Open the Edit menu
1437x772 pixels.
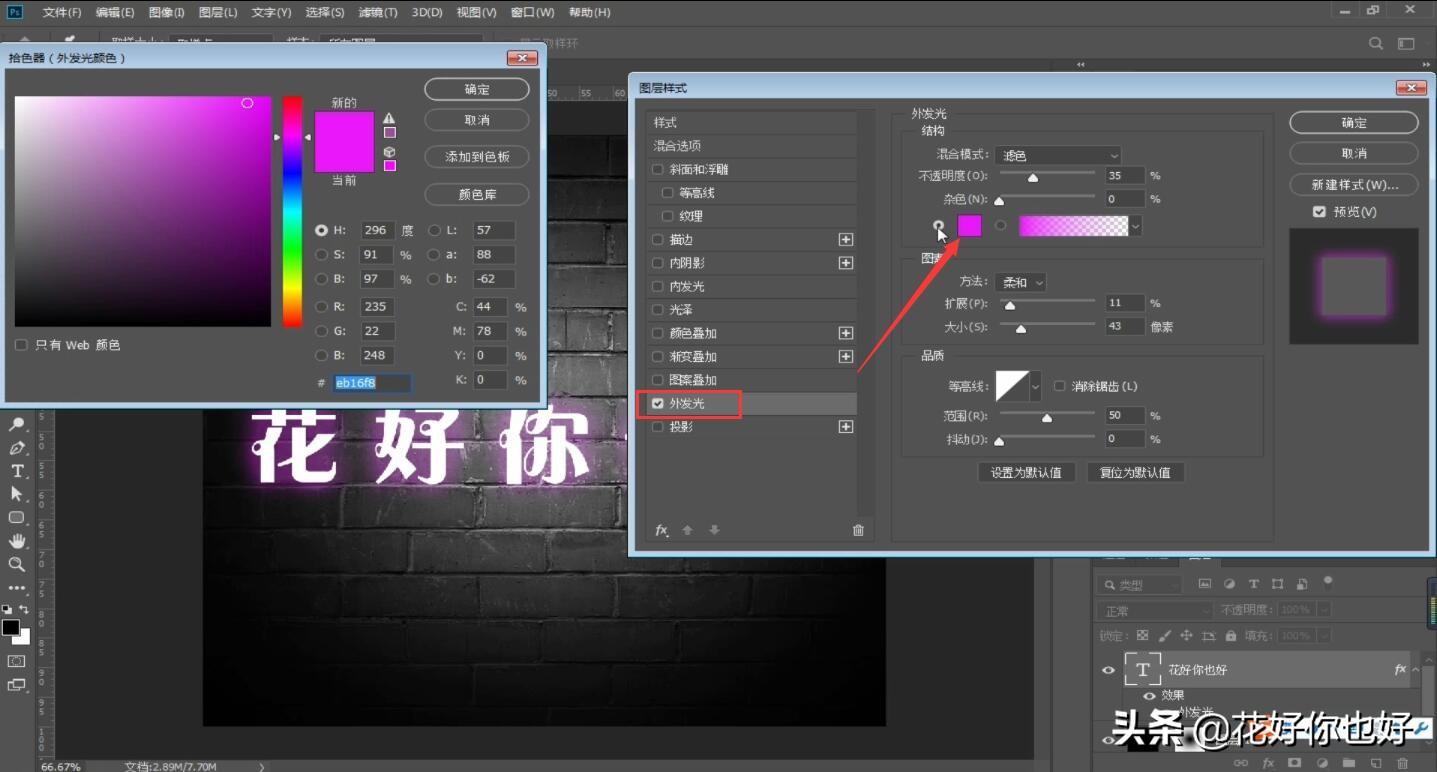[x=115, y=13]
